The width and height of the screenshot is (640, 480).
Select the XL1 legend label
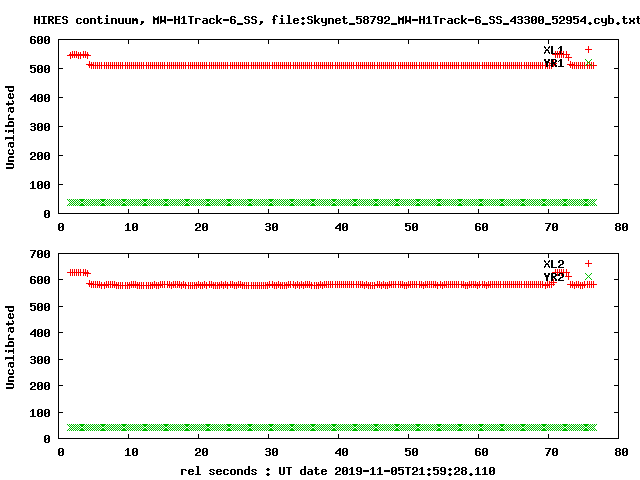[x=553, y=50]
